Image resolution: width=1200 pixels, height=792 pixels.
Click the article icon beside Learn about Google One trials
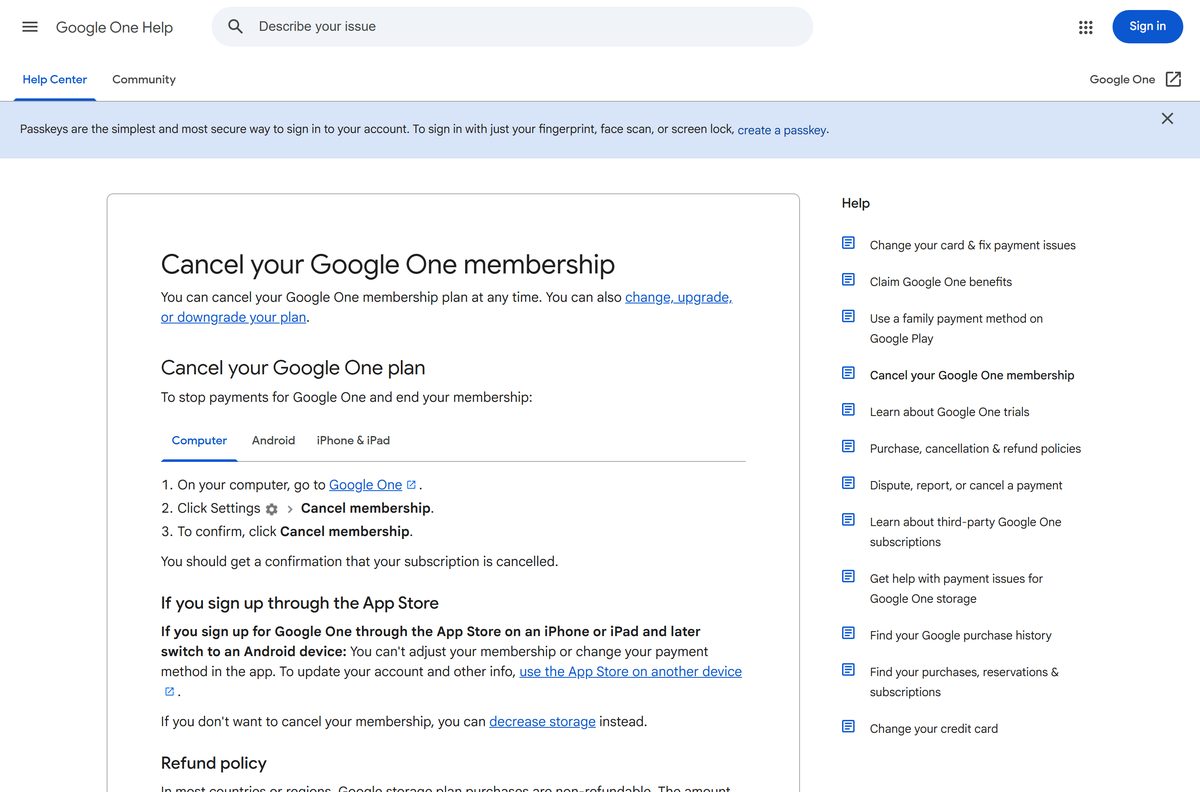point(848,410)
